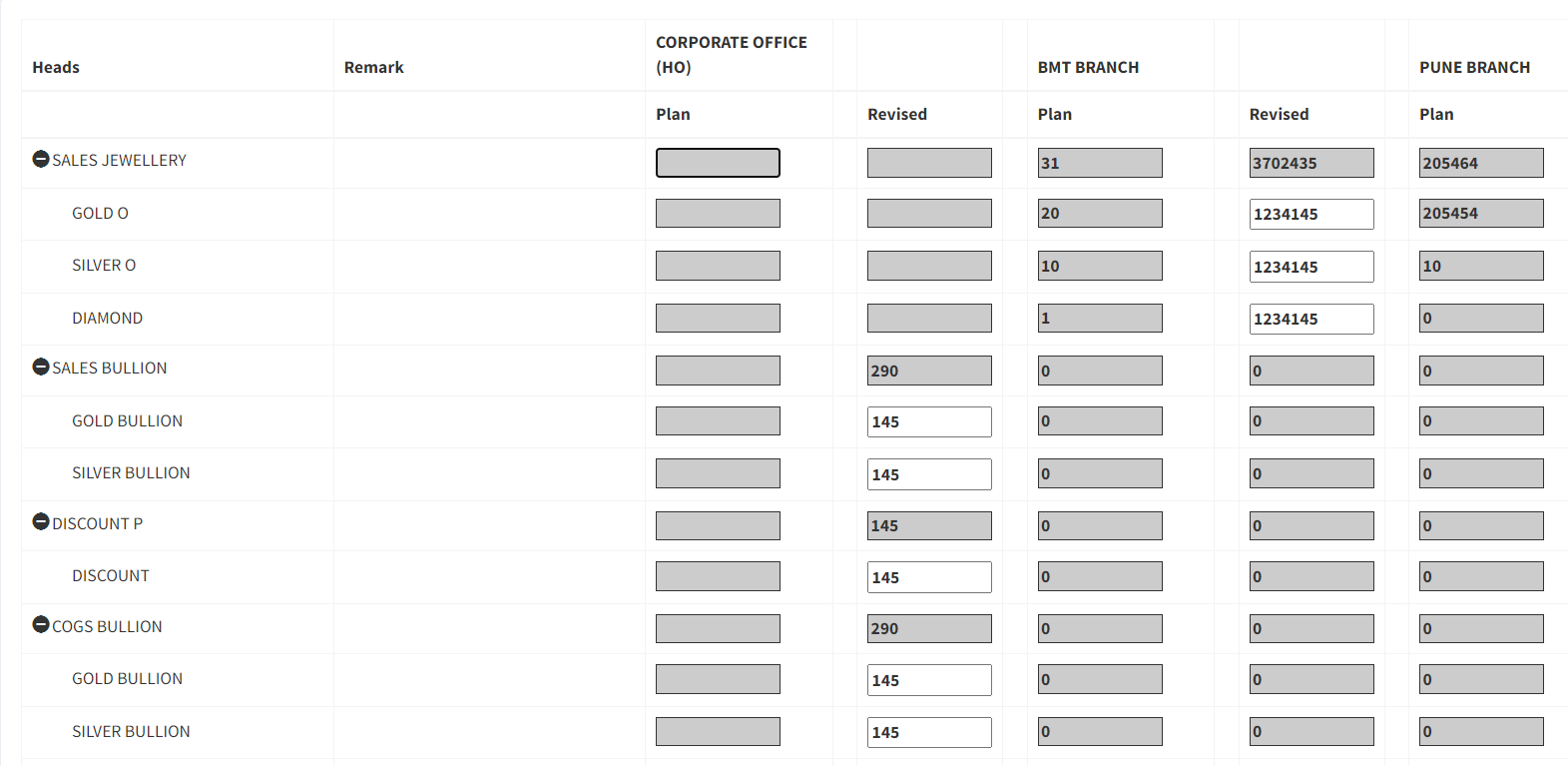The image size is (1568, 766).
Task: Collapse the SALES JEWELLERY group
Action: coord(41,159)
